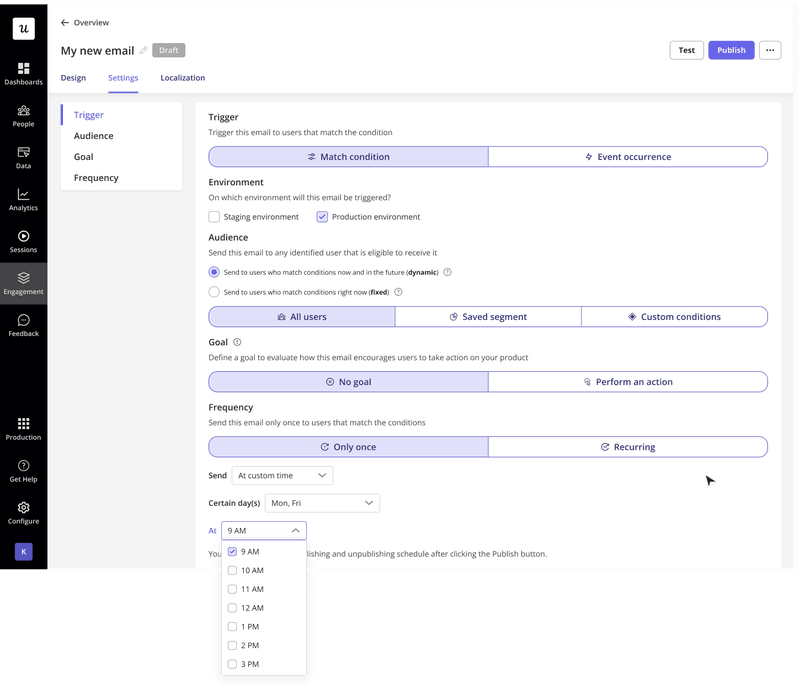The image size is (800, 689).
Task: Open the Send timing dropdown
Action: 282,475
